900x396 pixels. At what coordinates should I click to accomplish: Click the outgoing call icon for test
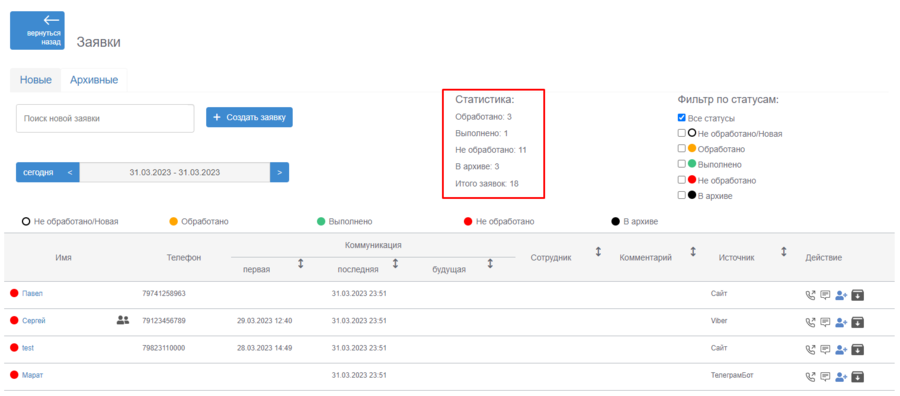point(810,350)
